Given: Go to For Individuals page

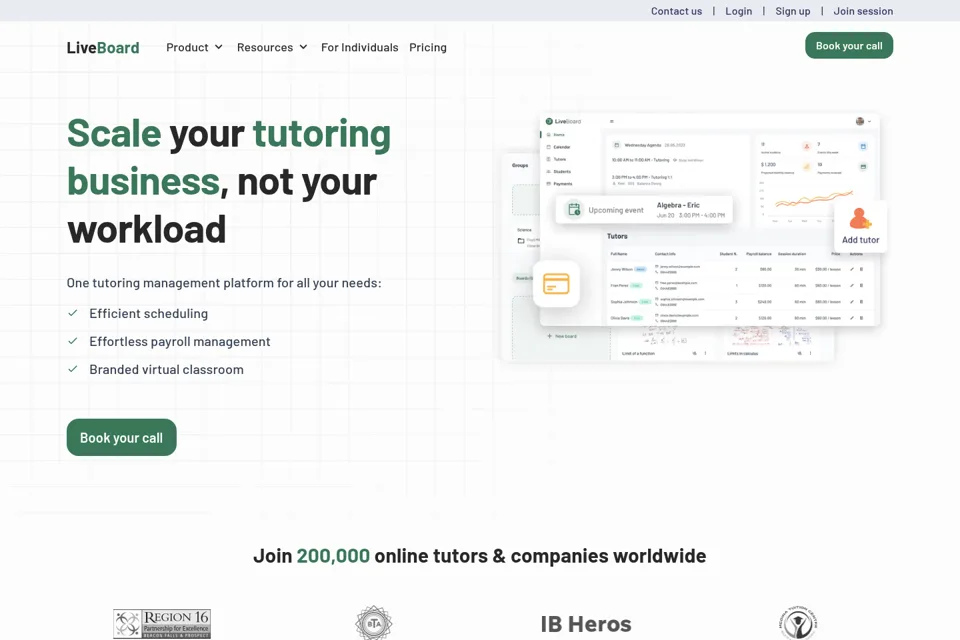Looking at the screenshot, I should point(359,47).
